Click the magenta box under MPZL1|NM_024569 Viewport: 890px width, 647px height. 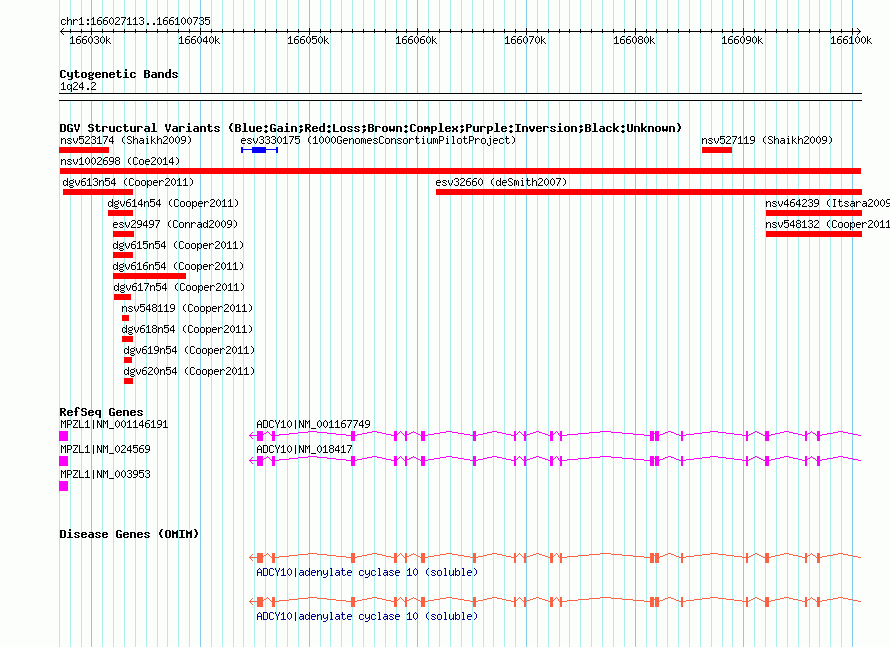(x=64, y=461)
